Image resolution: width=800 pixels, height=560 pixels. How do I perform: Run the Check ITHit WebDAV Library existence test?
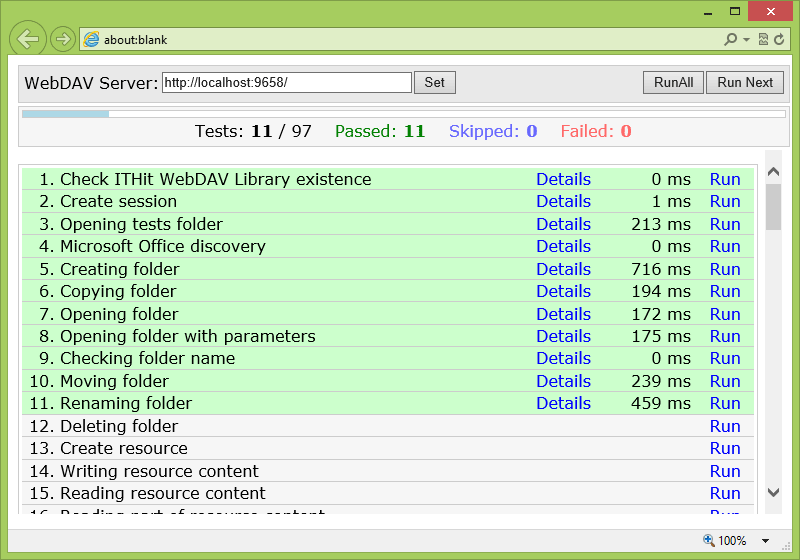point(725,179)
